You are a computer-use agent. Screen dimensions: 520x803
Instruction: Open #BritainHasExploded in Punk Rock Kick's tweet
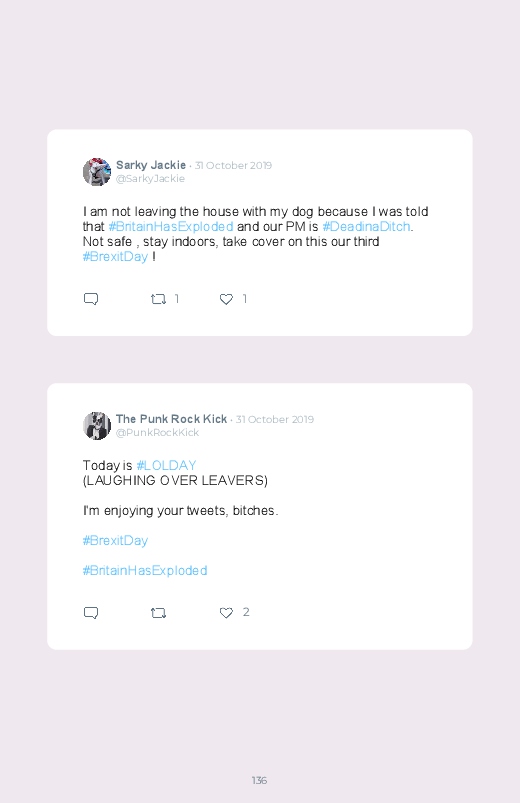point(145,570)
